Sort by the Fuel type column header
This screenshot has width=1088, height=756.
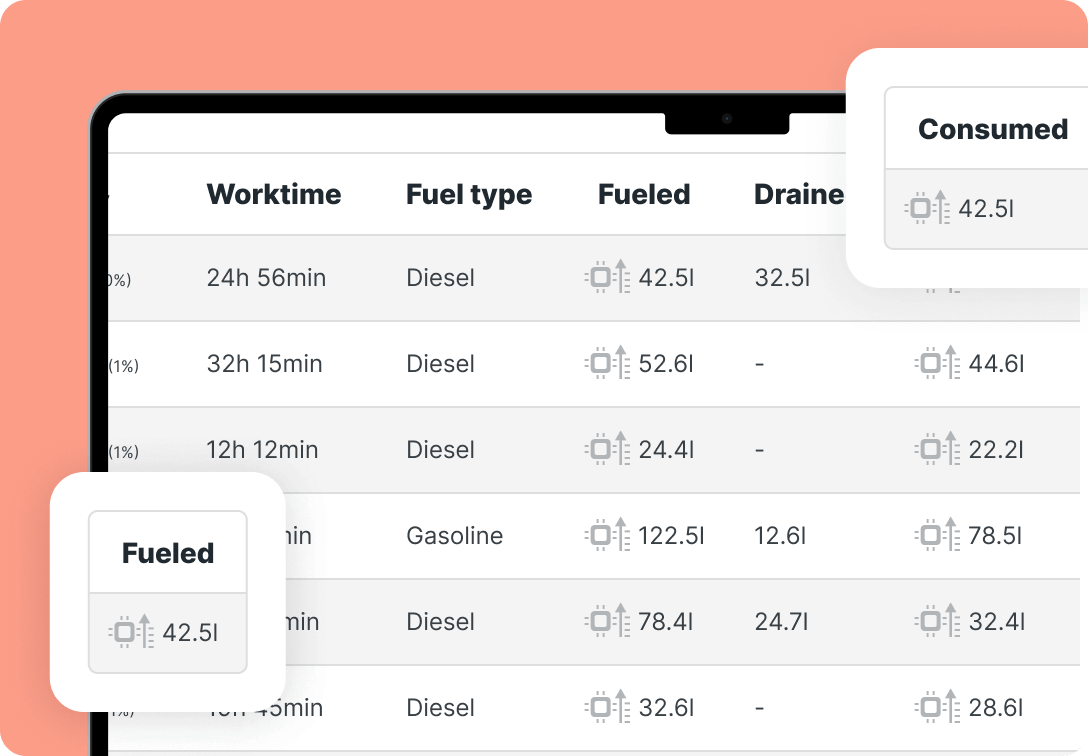tap(469, 195)
